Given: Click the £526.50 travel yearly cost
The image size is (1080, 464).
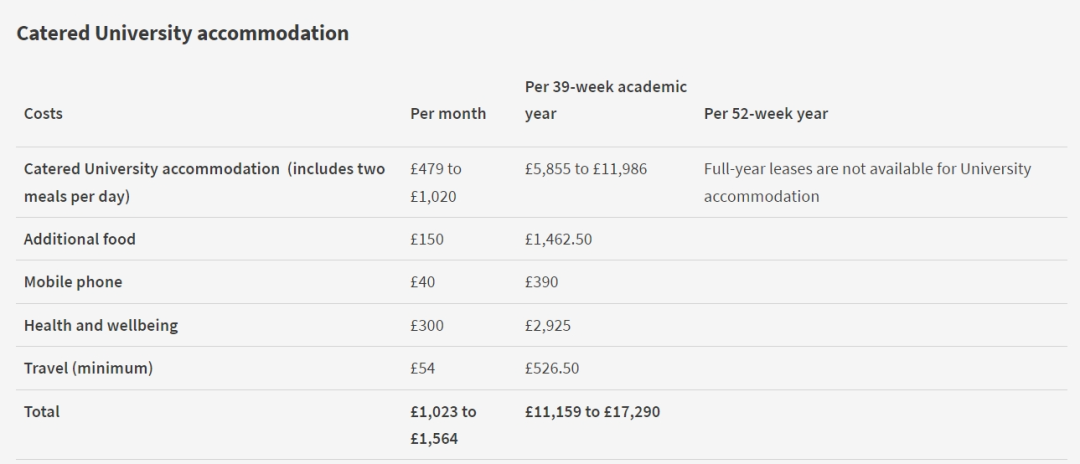Looking at the screenshot, I should point(552,368).
